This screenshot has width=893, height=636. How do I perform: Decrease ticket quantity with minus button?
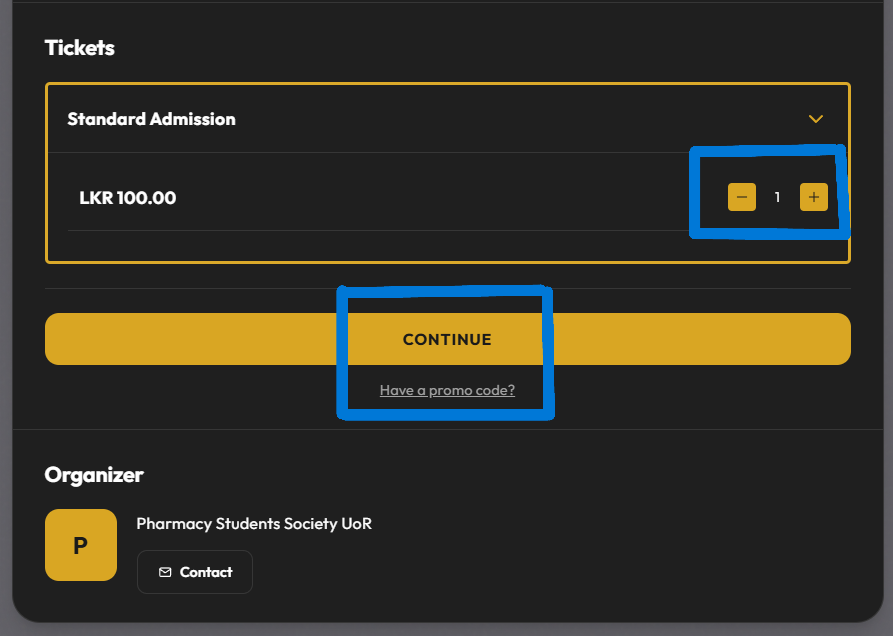click(741, 197)
